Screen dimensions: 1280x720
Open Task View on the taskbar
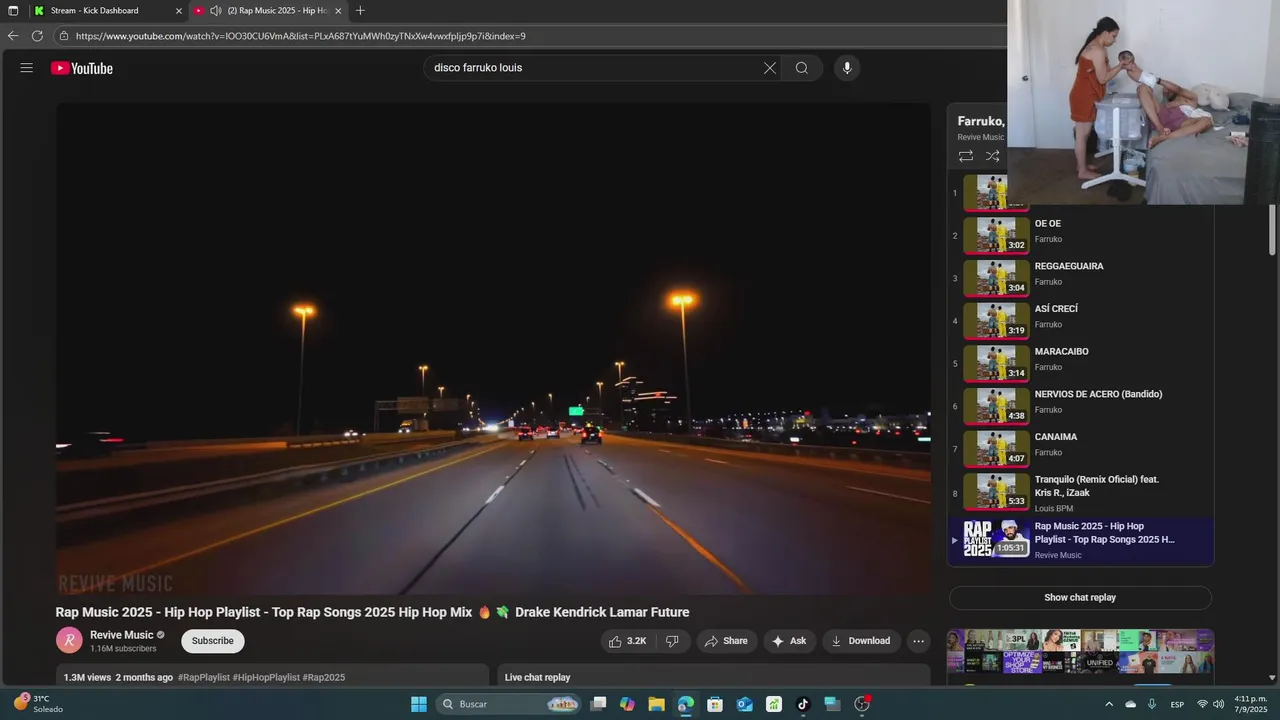click(x=598, y=704)
